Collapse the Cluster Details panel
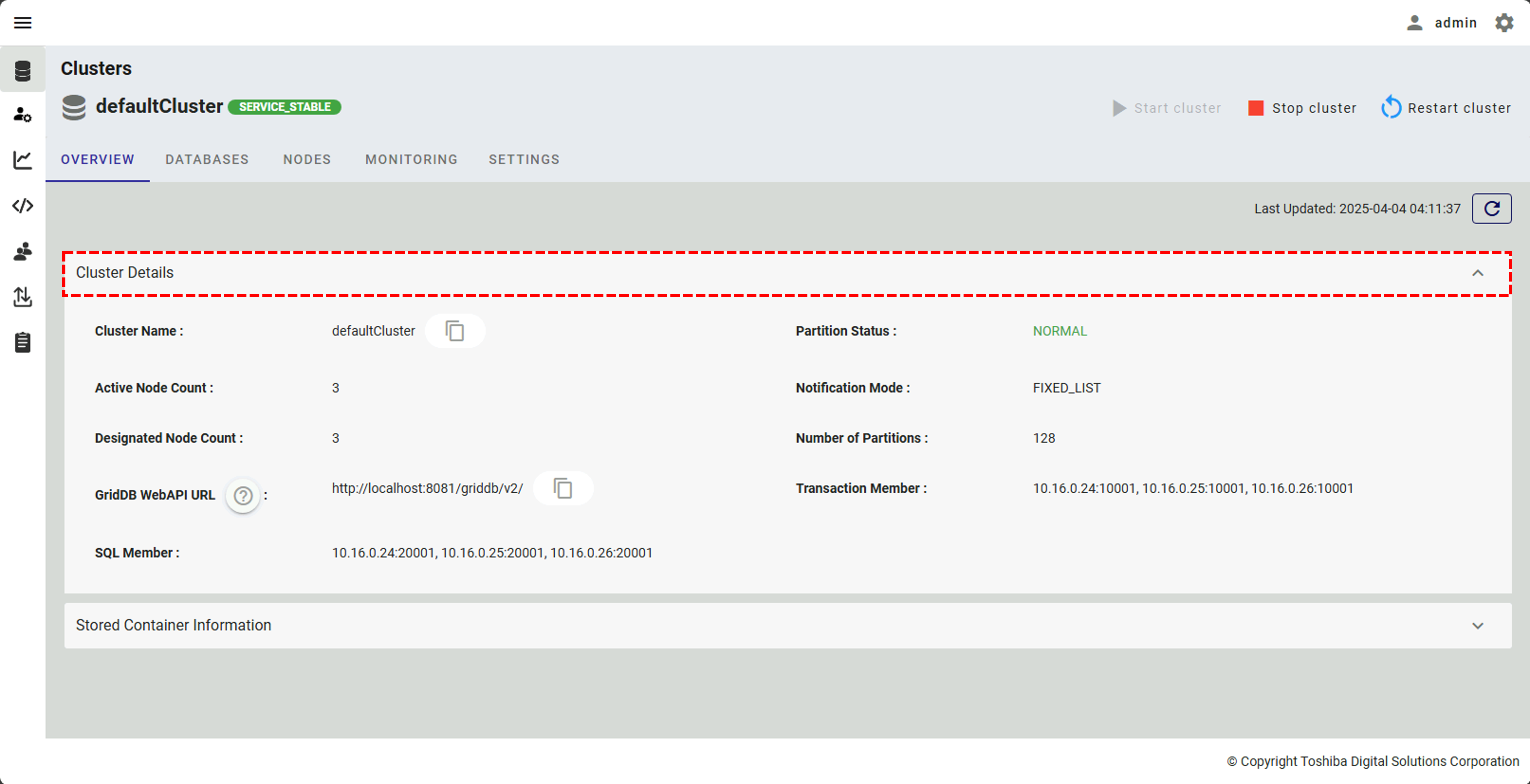 pyautogui.click(x=1477, y=273)
